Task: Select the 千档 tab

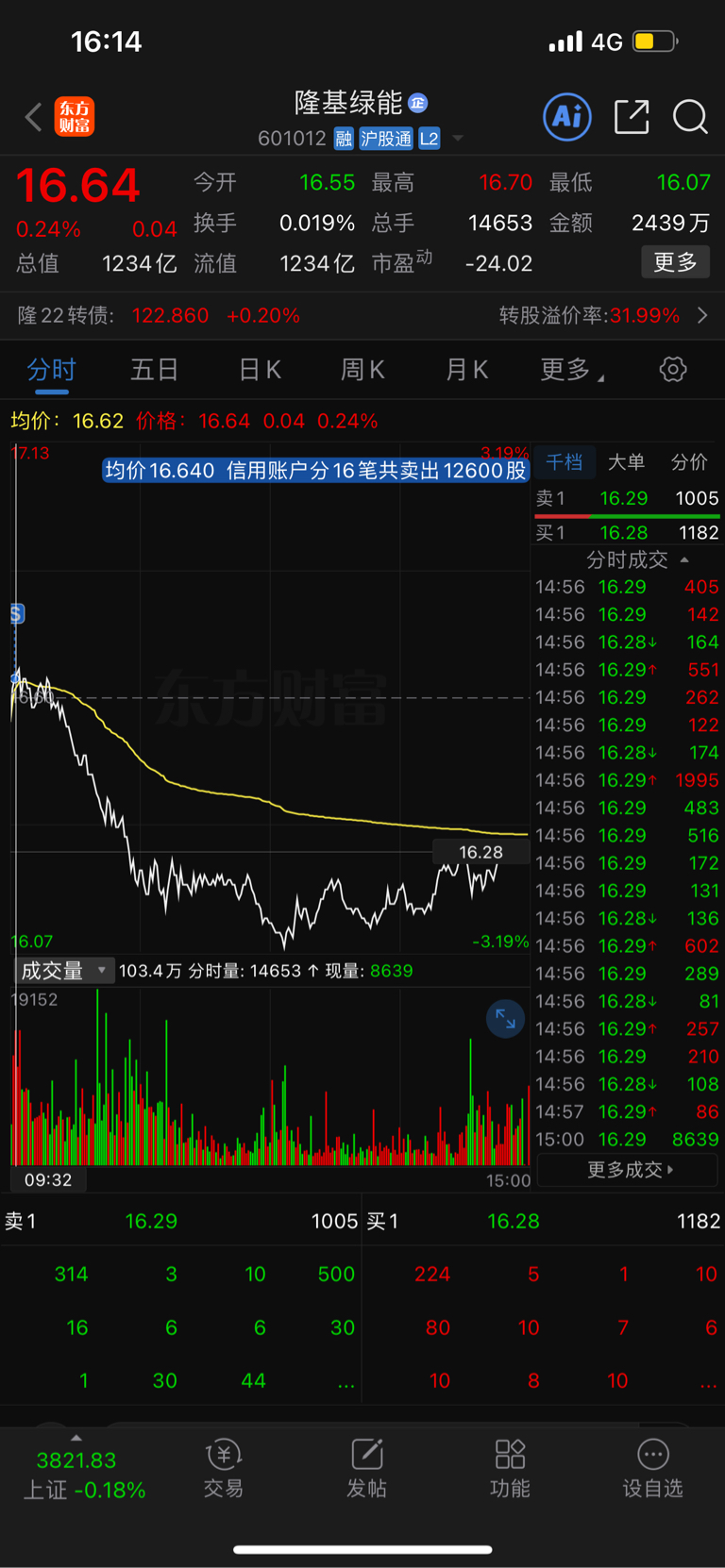Action: (x=565, y=462)
